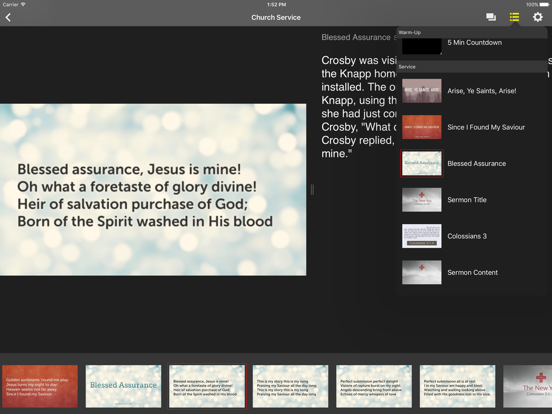The width and height of the screenshot is (552, 414).
Task: Click 'Since I Found My Saviour' text
Action: (486, 127)
